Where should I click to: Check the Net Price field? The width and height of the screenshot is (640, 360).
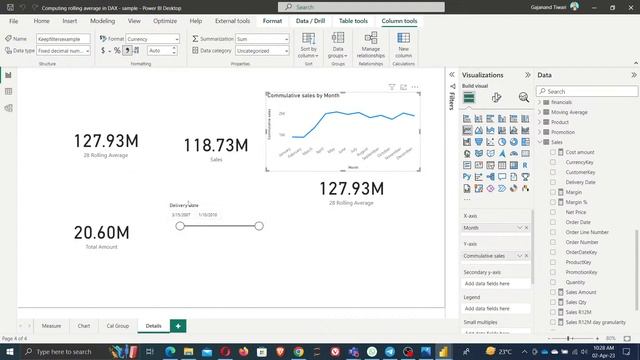pyautogui.click(x=553, y=212)
